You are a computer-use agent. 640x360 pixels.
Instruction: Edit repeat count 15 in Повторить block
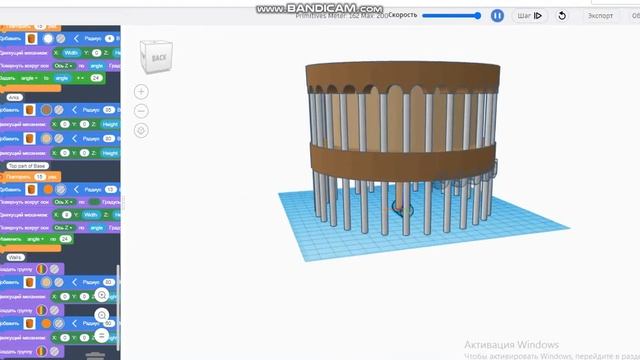[x=40, y=177]
